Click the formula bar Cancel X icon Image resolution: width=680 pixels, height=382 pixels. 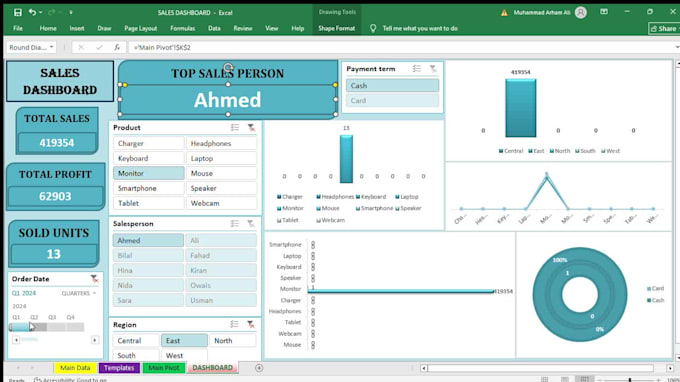(81, 47)
